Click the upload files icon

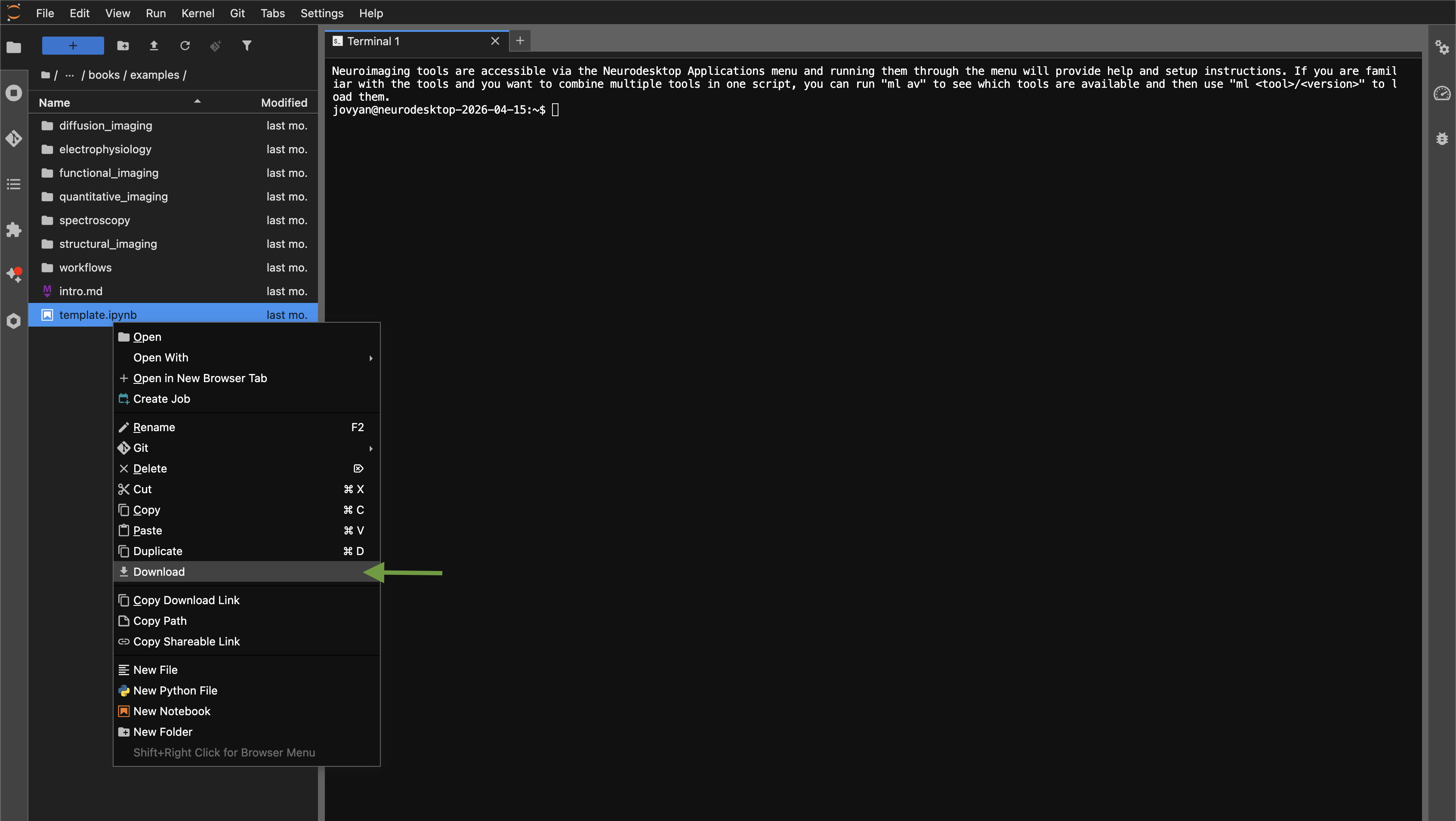click(154, 46)
